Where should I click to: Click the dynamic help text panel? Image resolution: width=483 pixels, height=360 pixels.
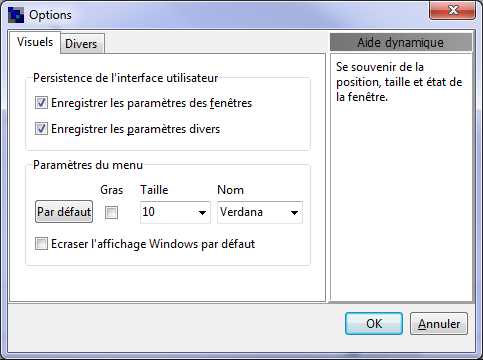click(x=401, y=177)
